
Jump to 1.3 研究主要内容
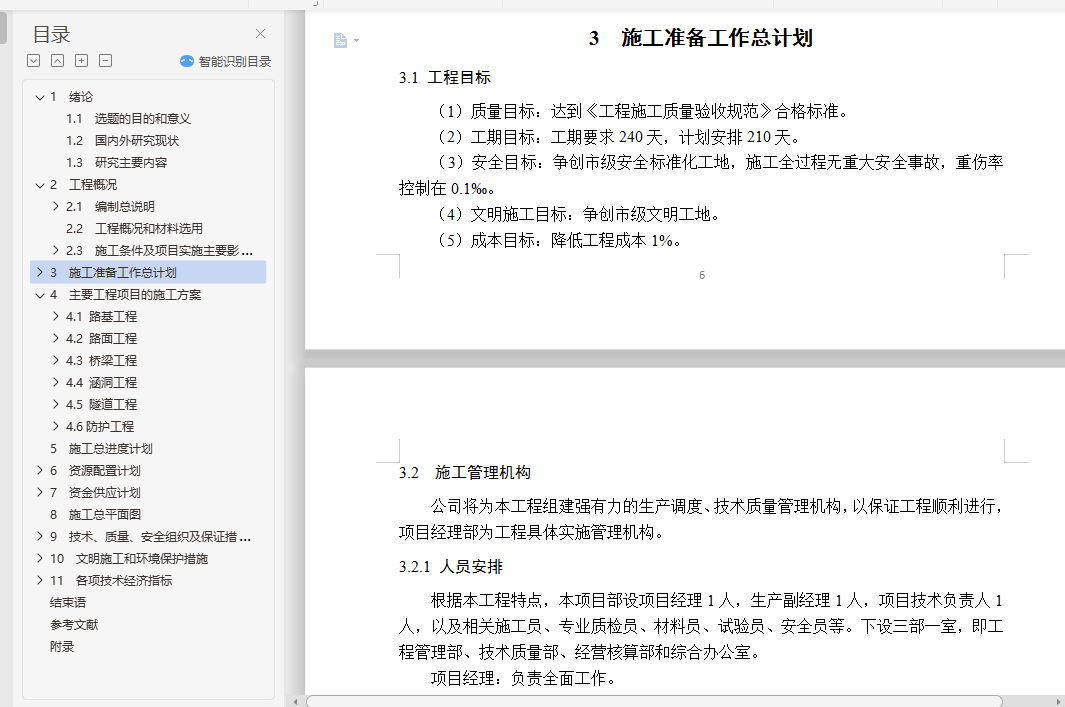116,162
